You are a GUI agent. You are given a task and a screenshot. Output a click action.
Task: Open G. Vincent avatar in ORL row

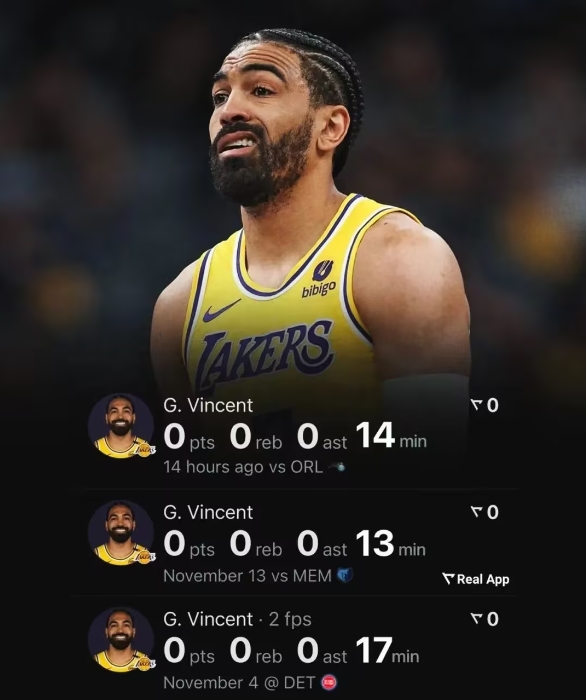point(121,426)
